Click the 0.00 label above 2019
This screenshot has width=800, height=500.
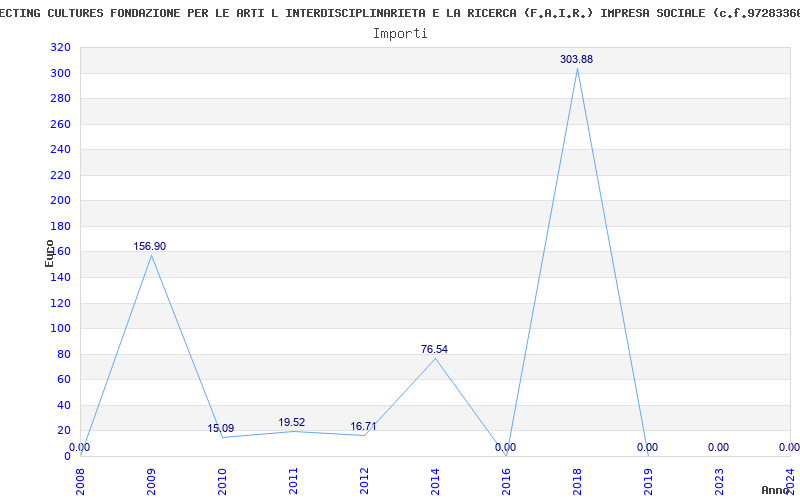pyautogui.click(x=647, y=447)
